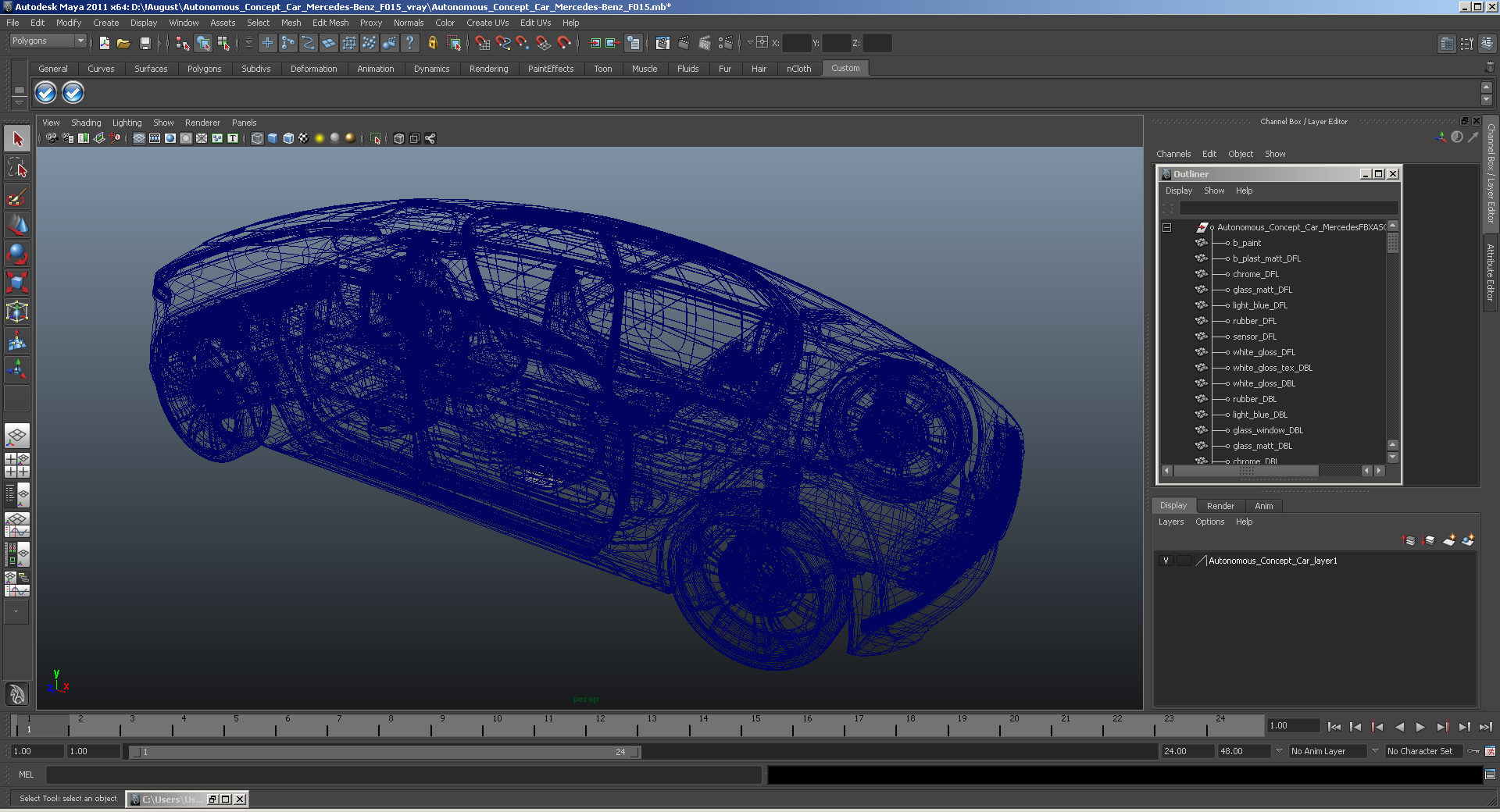
Task: Toggle select by hierarchy mode
Action: (183, 43)
